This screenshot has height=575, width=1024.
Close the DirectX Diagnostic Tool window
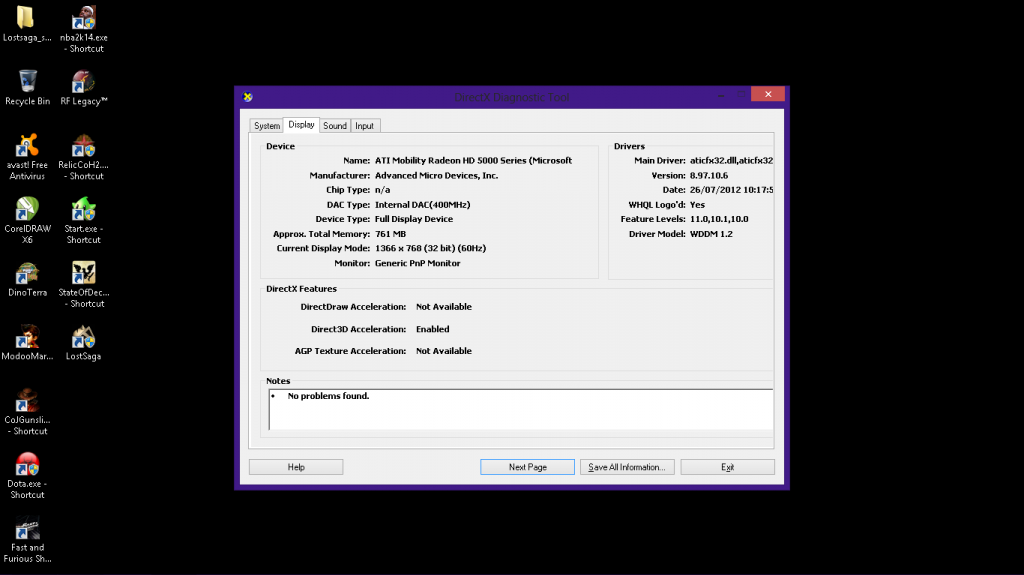point(768,94)
